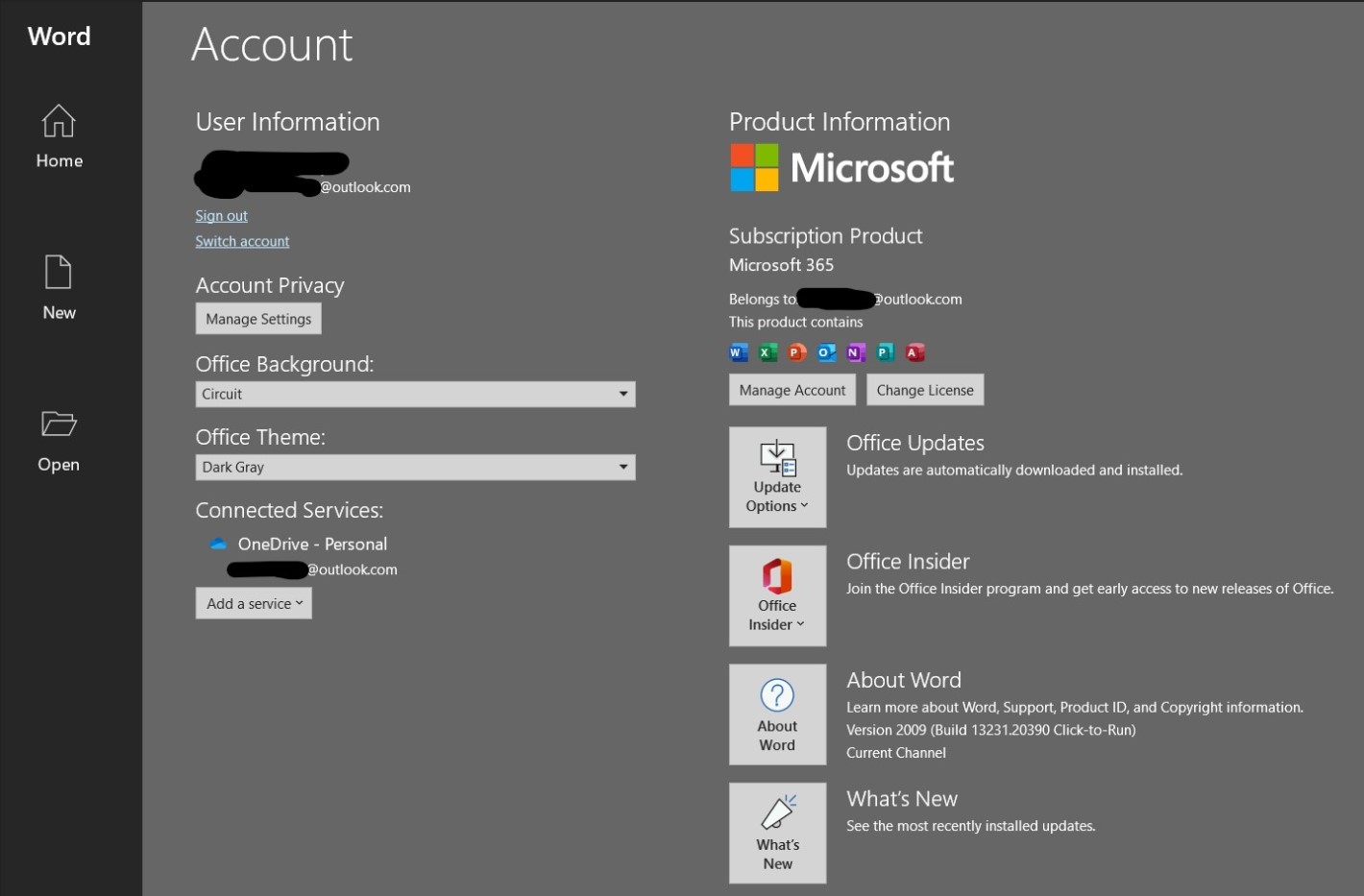Open Update Options menu

tap(777, 477)
